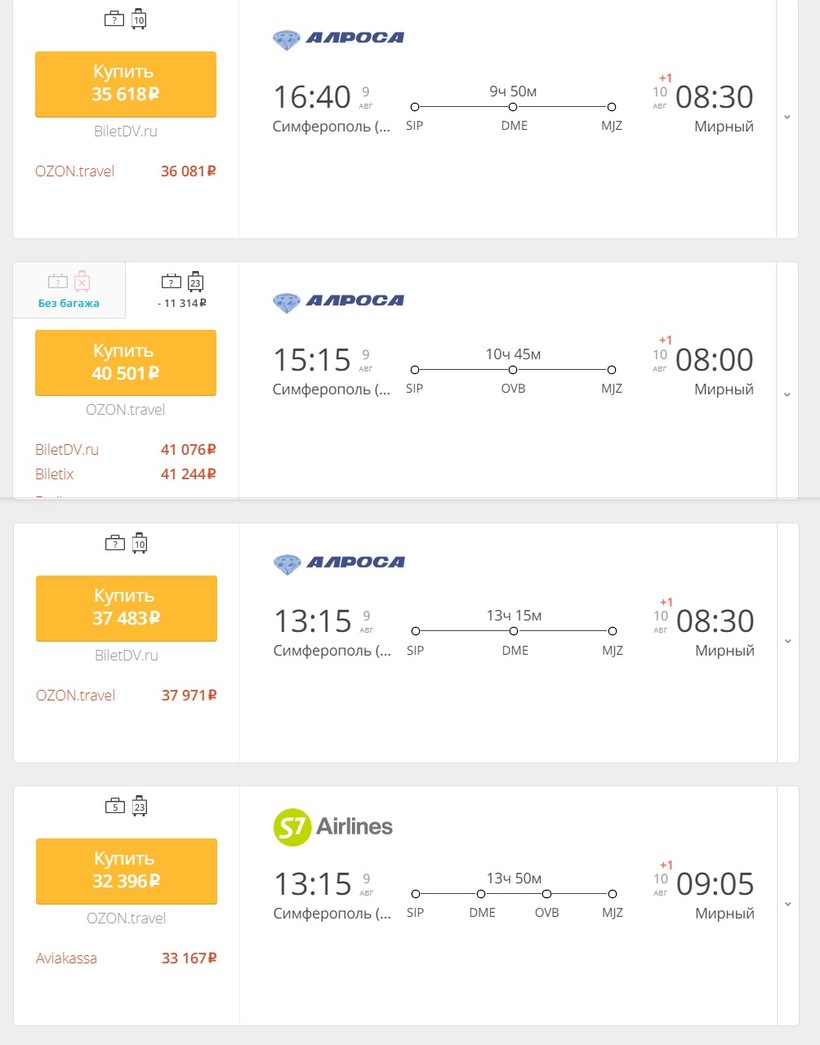Screen dimensions: 820x1045
Task: Expand details of the 16:40 flight
Action: click(x=787, y=117)
